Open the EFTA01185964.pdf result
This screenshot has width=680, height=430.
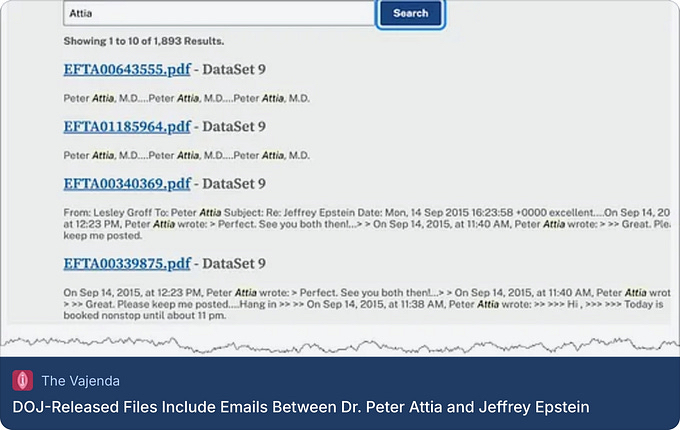(x=127, y=126)
